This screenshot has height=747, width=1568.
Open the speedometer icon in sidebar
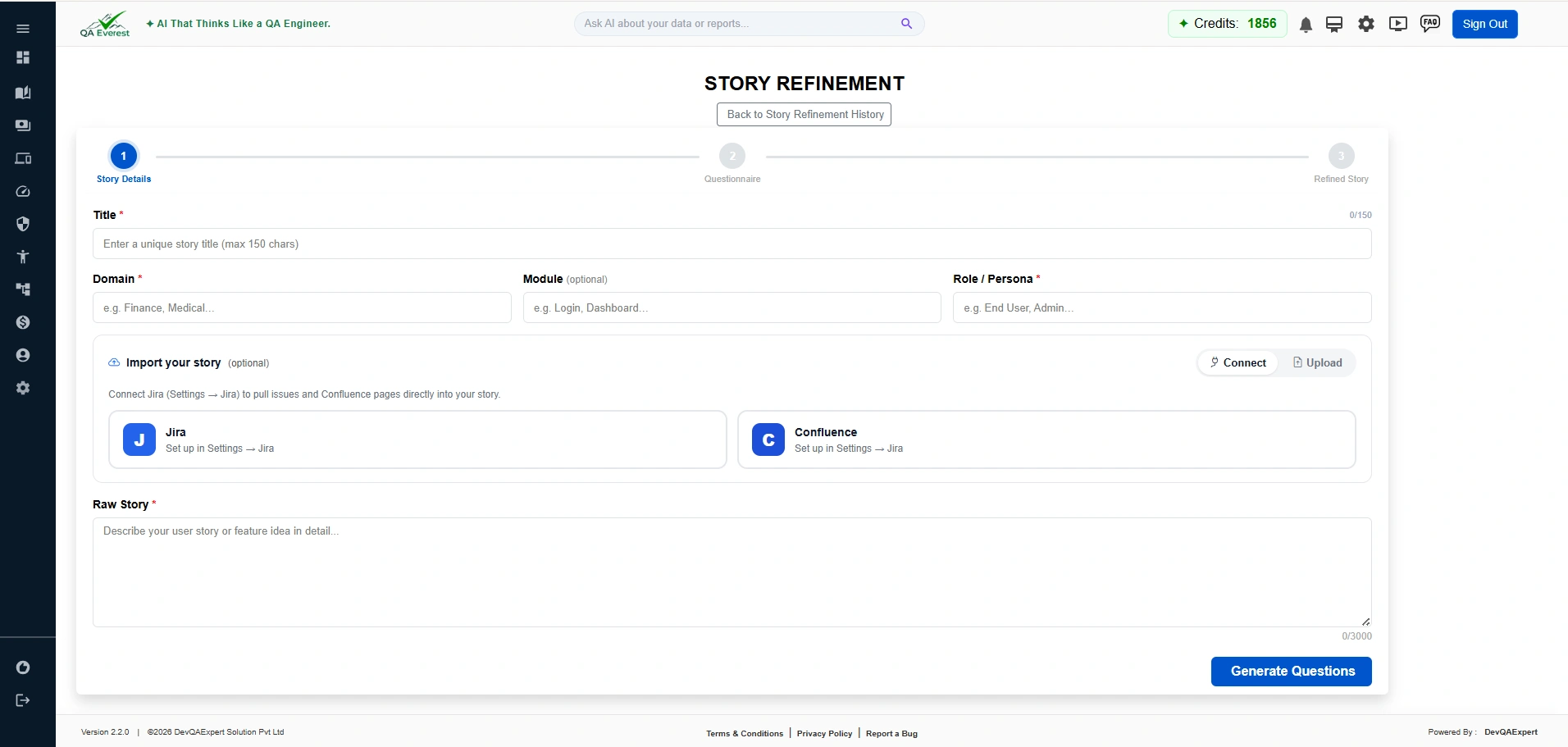[23, 191]
